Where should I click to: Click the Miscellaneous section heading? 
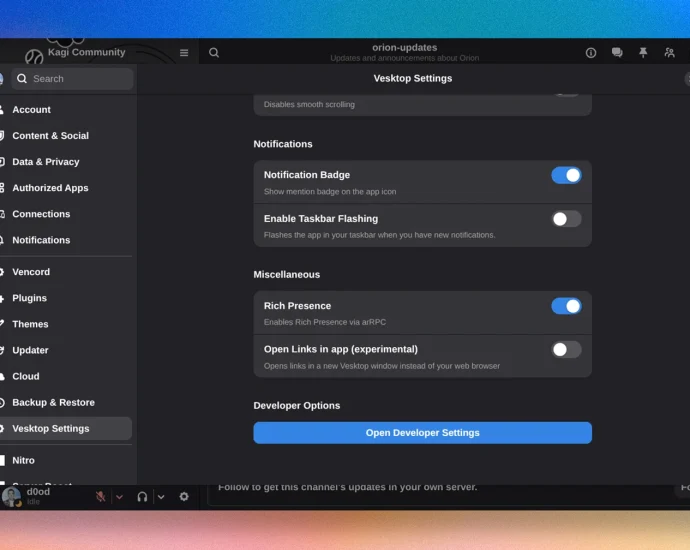287,275
